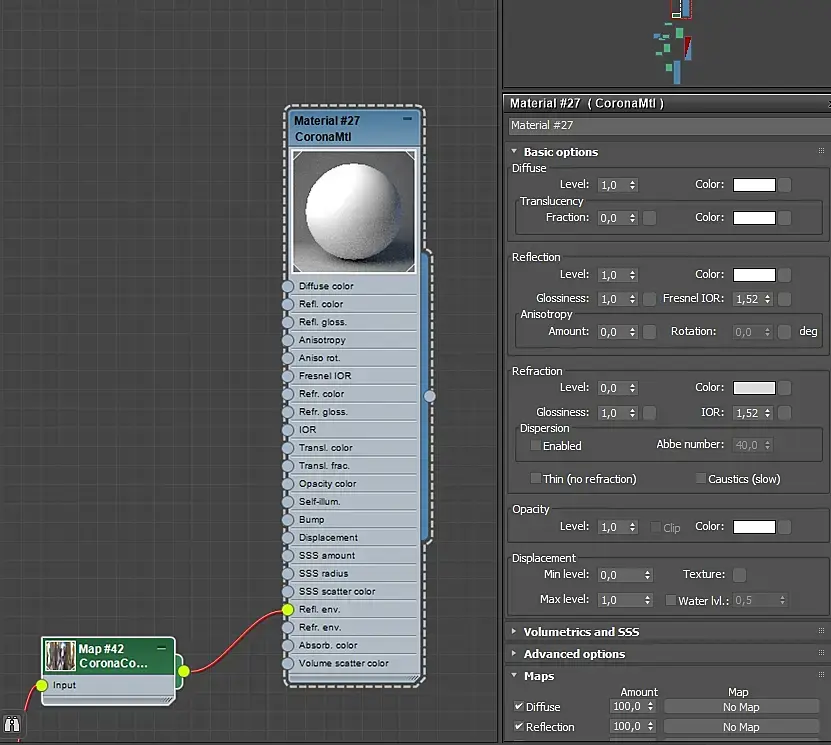Click the Refr. env. input socket
This screenshot has height=745, width=831.
[287, 628]
